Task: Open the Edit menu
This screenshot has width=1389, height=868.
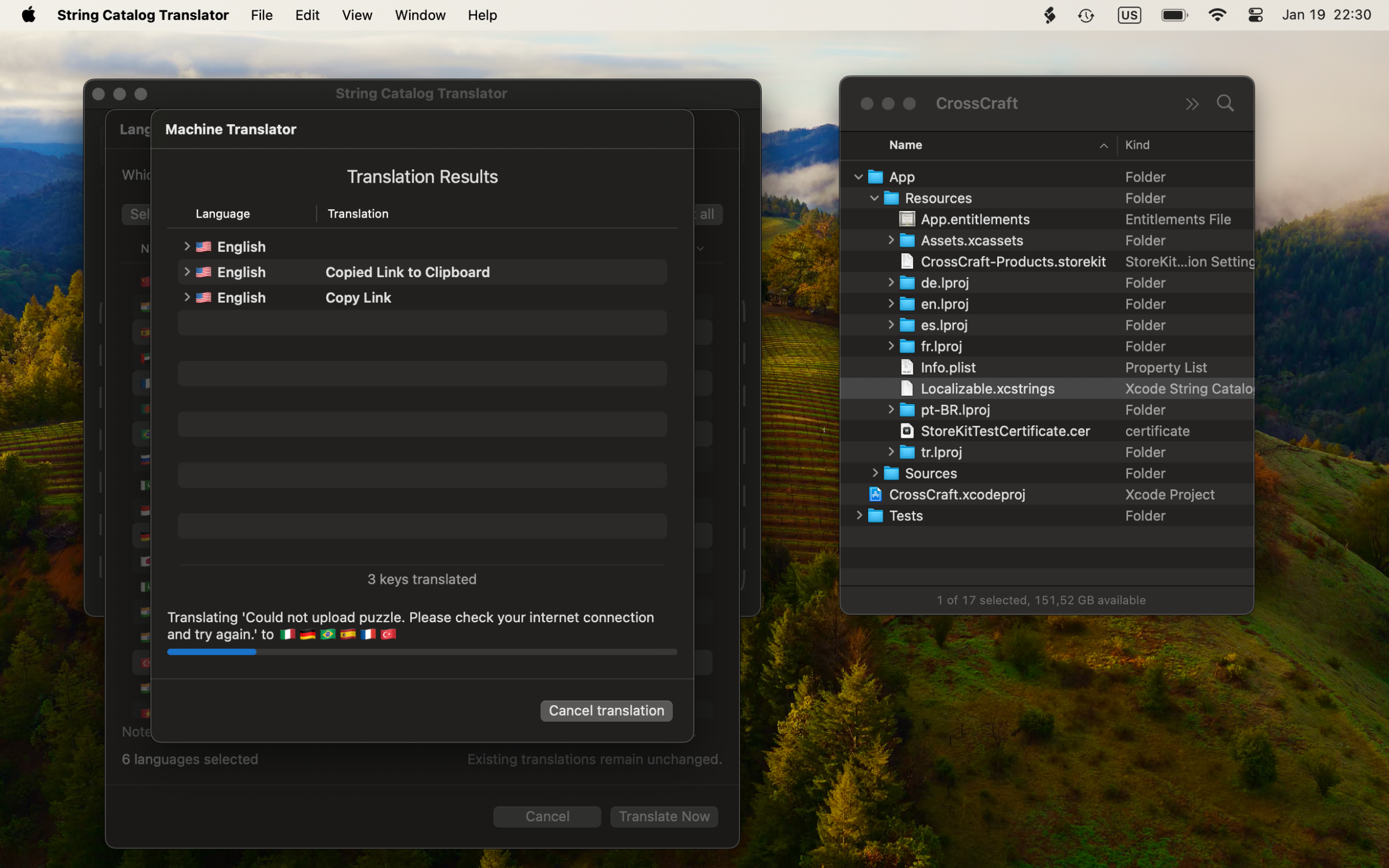Action: pos(307,16)
